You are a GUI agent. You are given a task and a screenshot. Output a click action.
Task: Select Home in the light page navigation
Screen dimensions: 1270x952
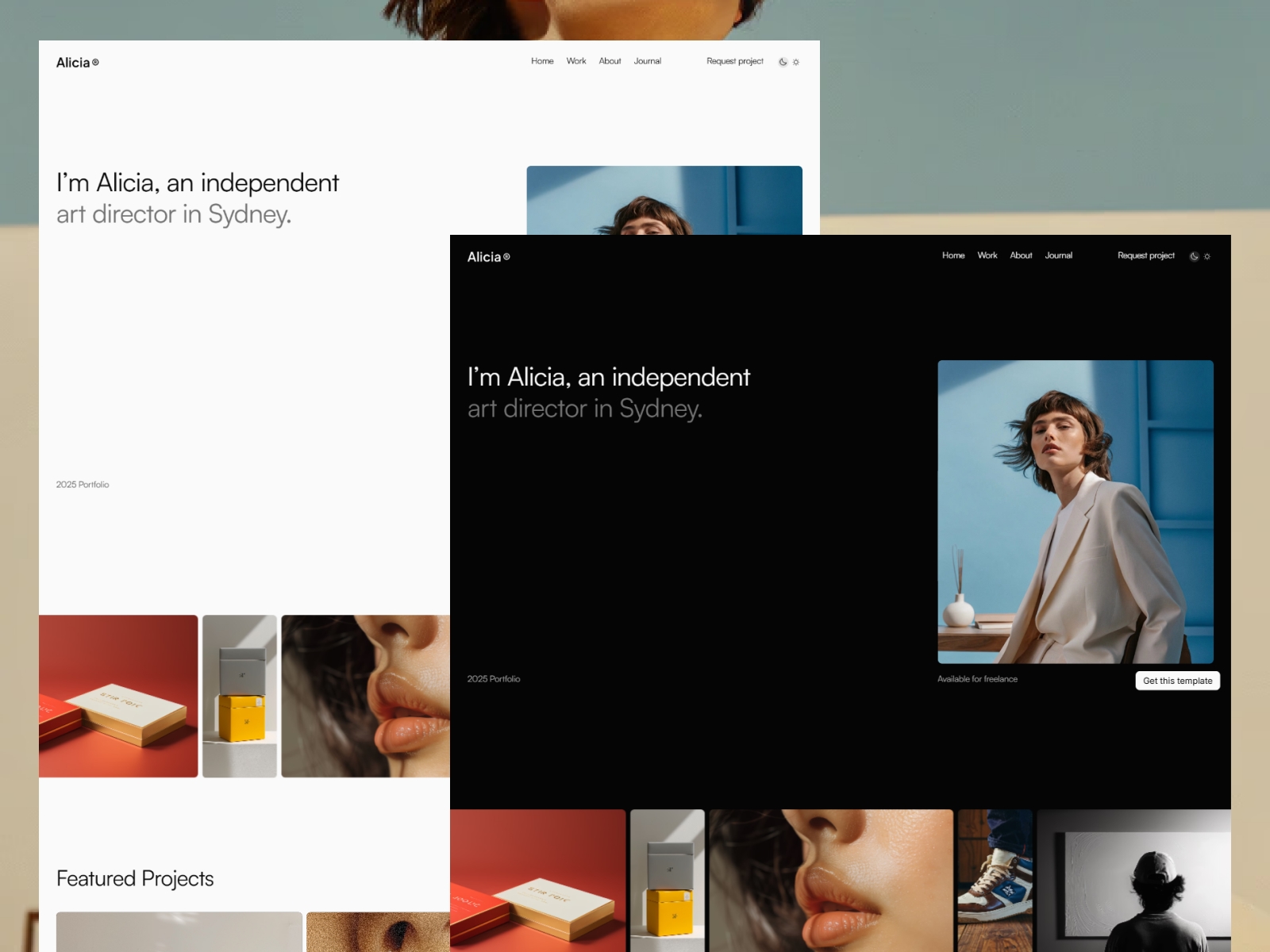point(542,61)
